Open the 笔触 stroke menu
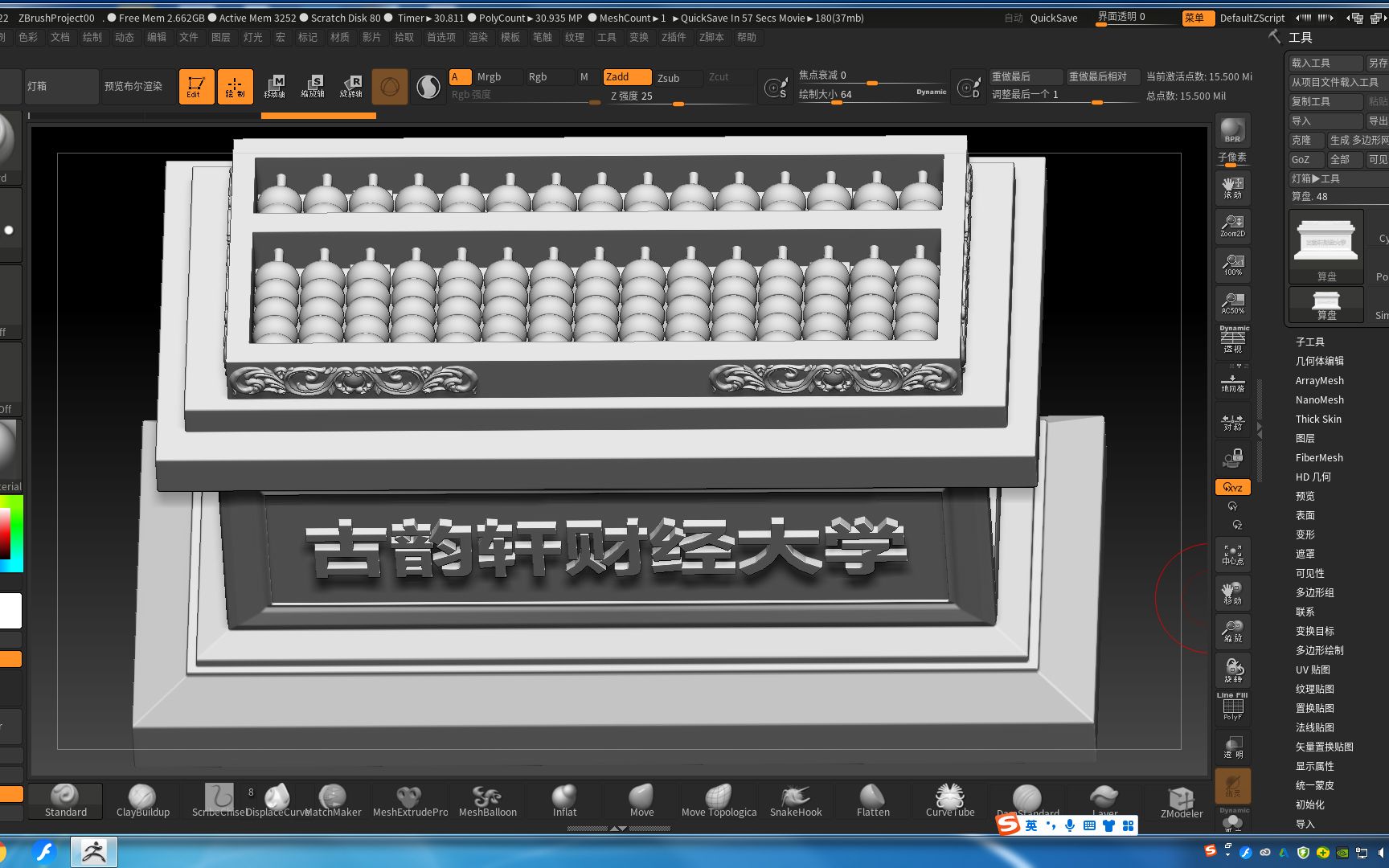Viewport: 1389px width, 868px height. click(543, 37)
